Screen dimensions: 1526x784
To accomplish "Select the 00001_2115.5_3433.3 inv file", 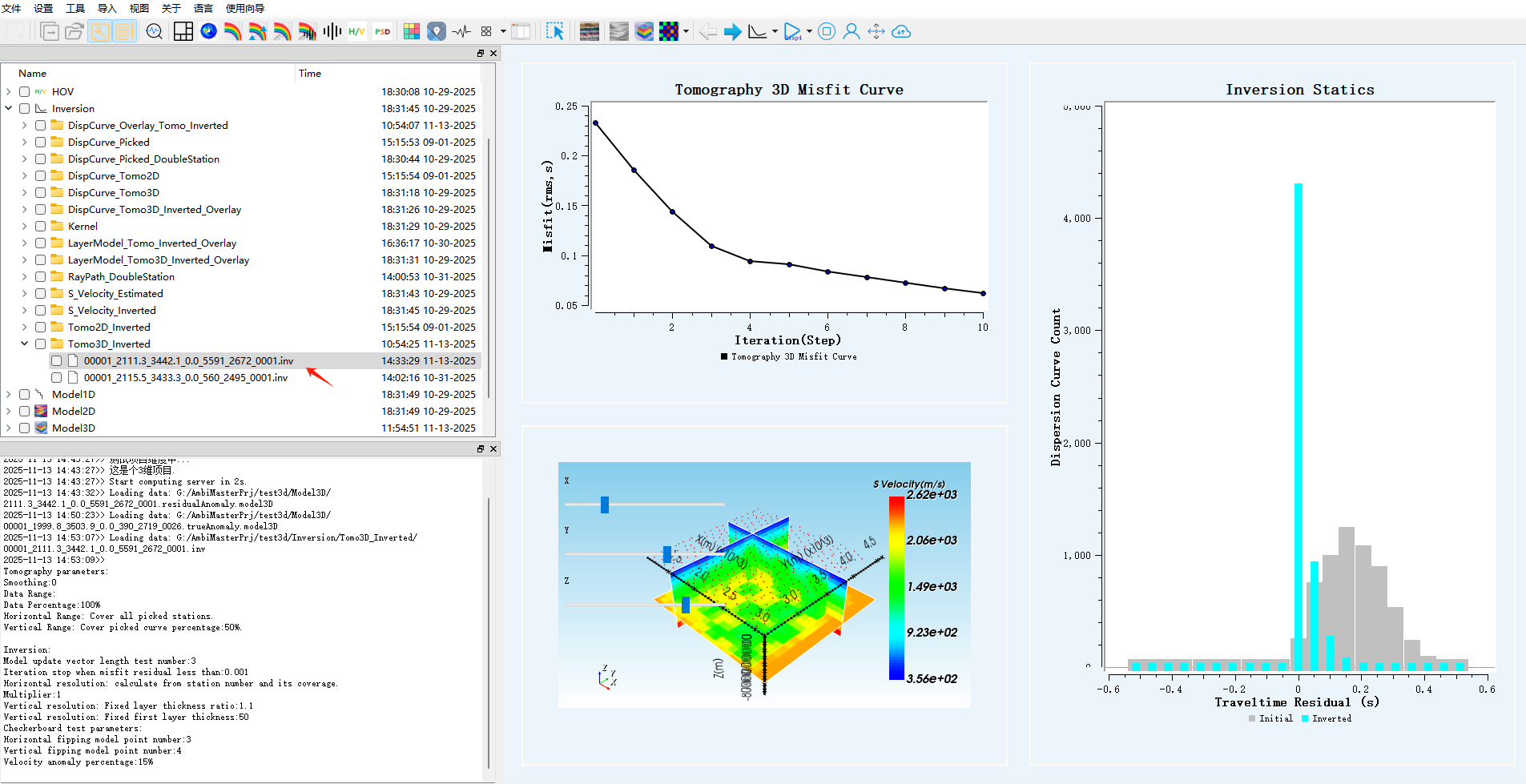I will [x=185, y=378].
